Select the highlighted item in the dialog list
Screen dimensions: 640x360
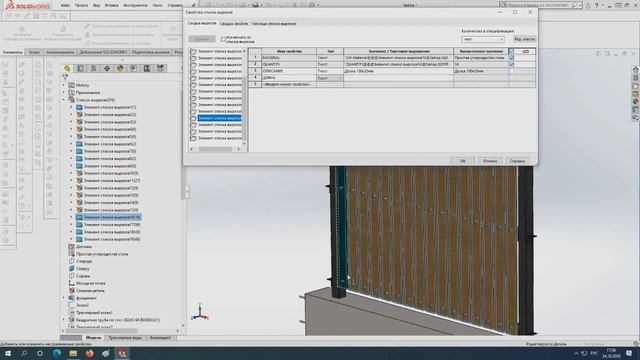pyautogui.click(x=220, y=118)
